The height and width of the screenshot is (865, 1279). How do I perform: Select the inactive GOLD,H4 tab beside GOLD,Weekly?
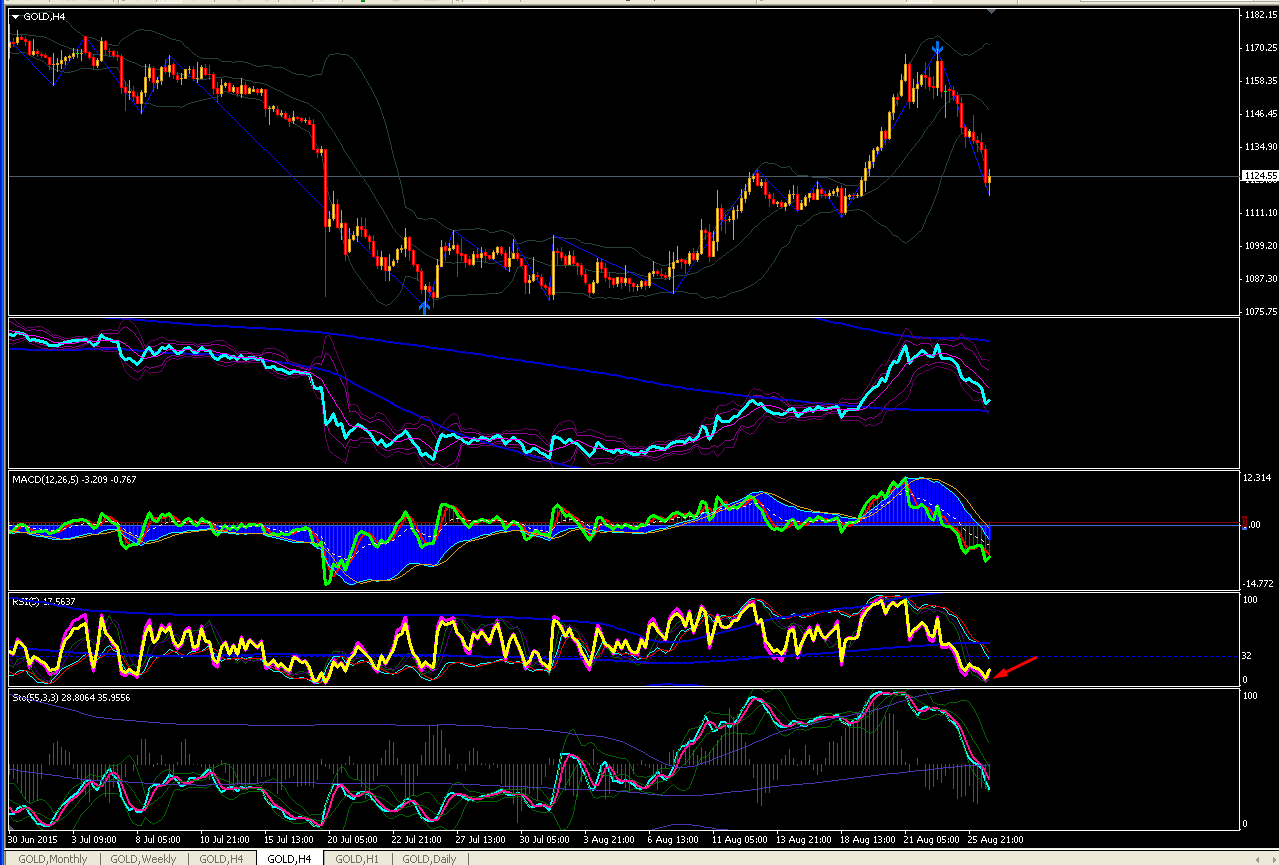pos(221,859)
